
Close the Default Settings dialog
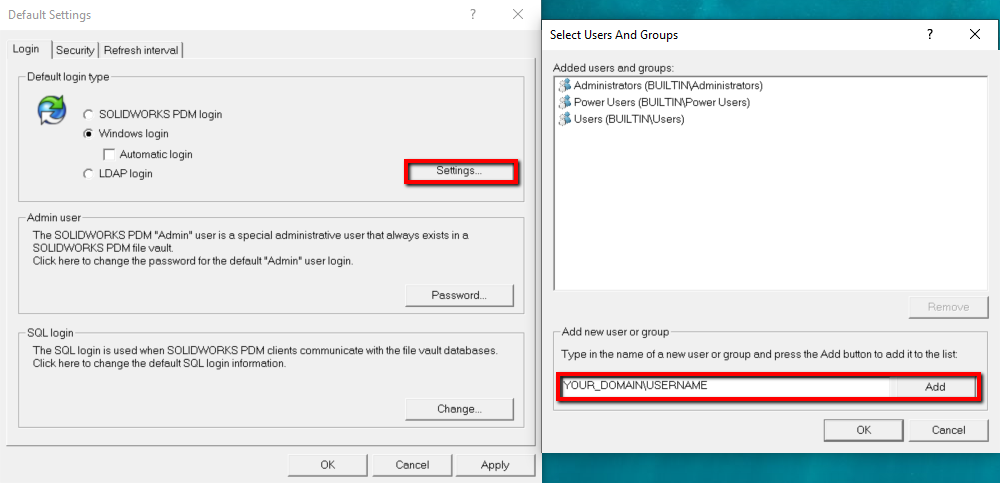click(518, 14)
